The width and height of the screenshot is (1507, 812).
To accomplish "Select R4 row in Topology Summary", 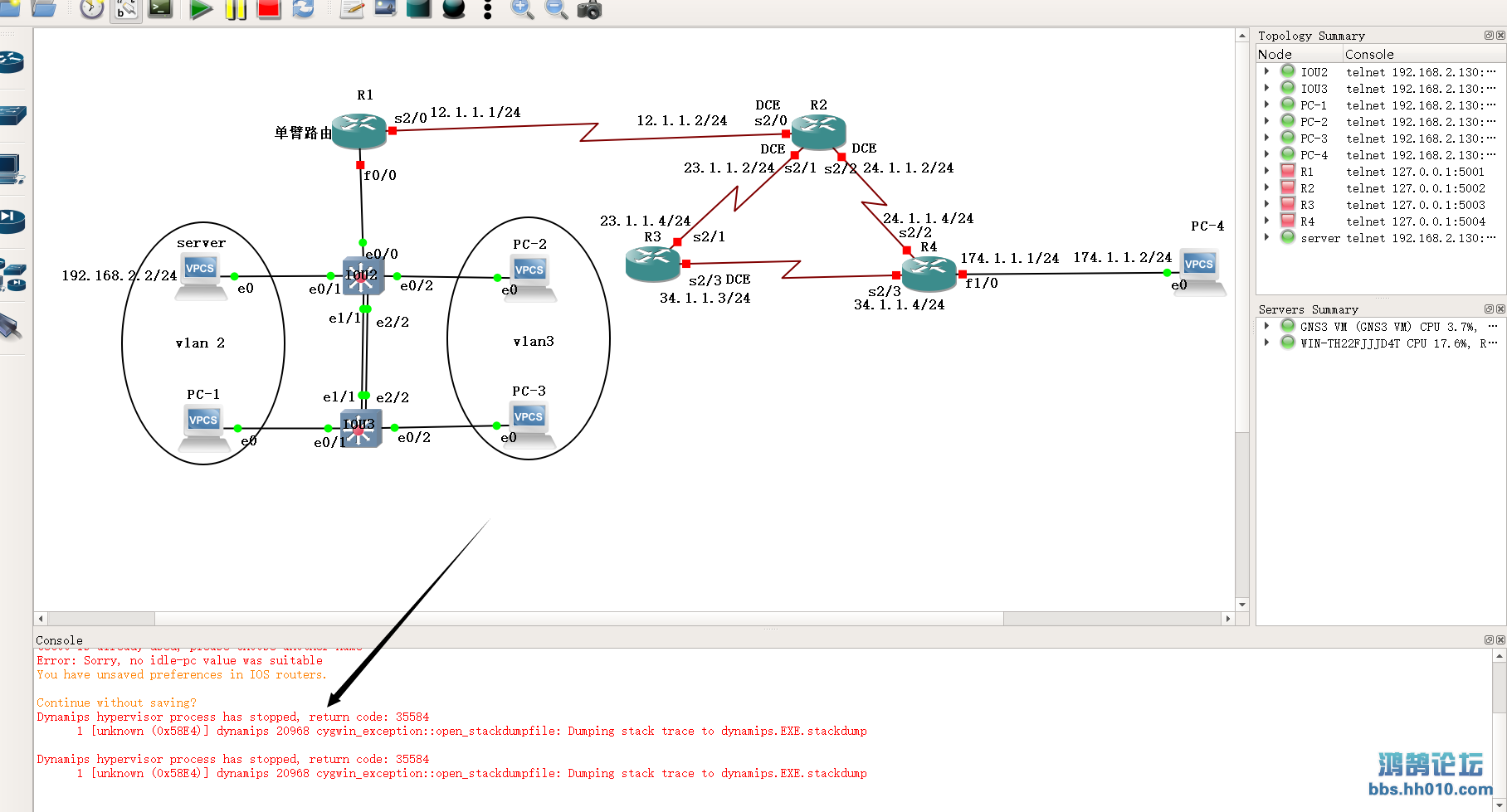I will coord(1381,221).
